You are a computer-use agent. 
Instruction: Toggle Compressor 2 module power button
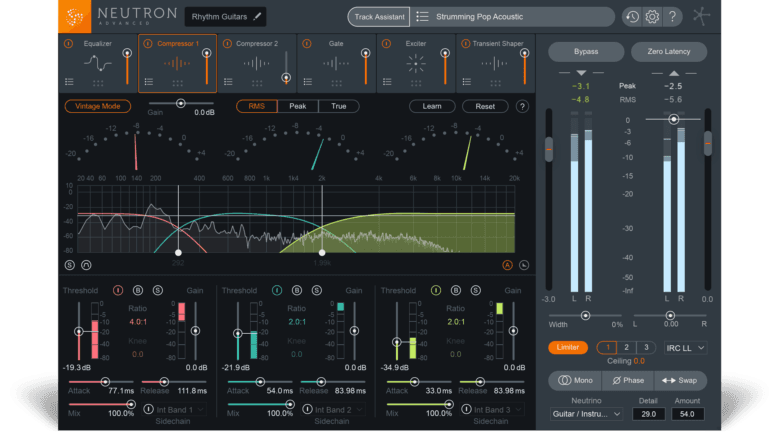tap(227, 44)
